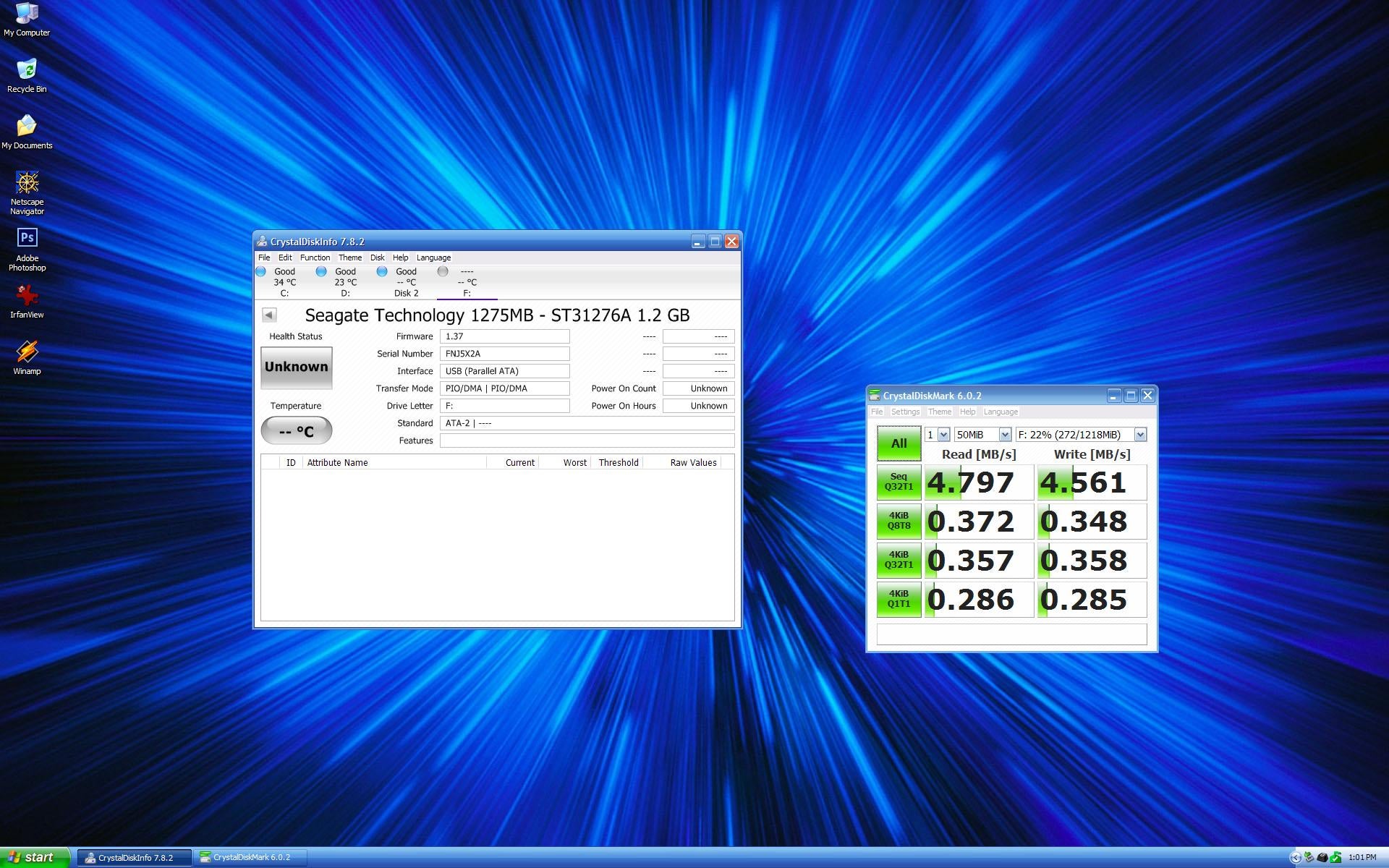Click the Serial Number field FNJ5X2A
The width and height of the screenshot is (1389, 868).
coord(504,354)
